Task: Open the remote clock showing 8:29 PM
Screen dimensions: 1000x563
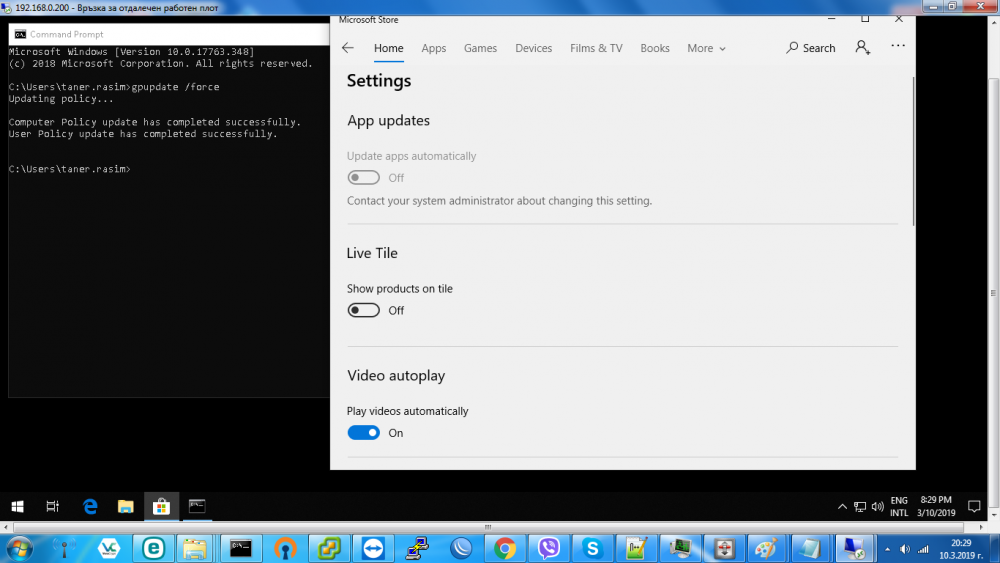Action: tap(936, 506)
